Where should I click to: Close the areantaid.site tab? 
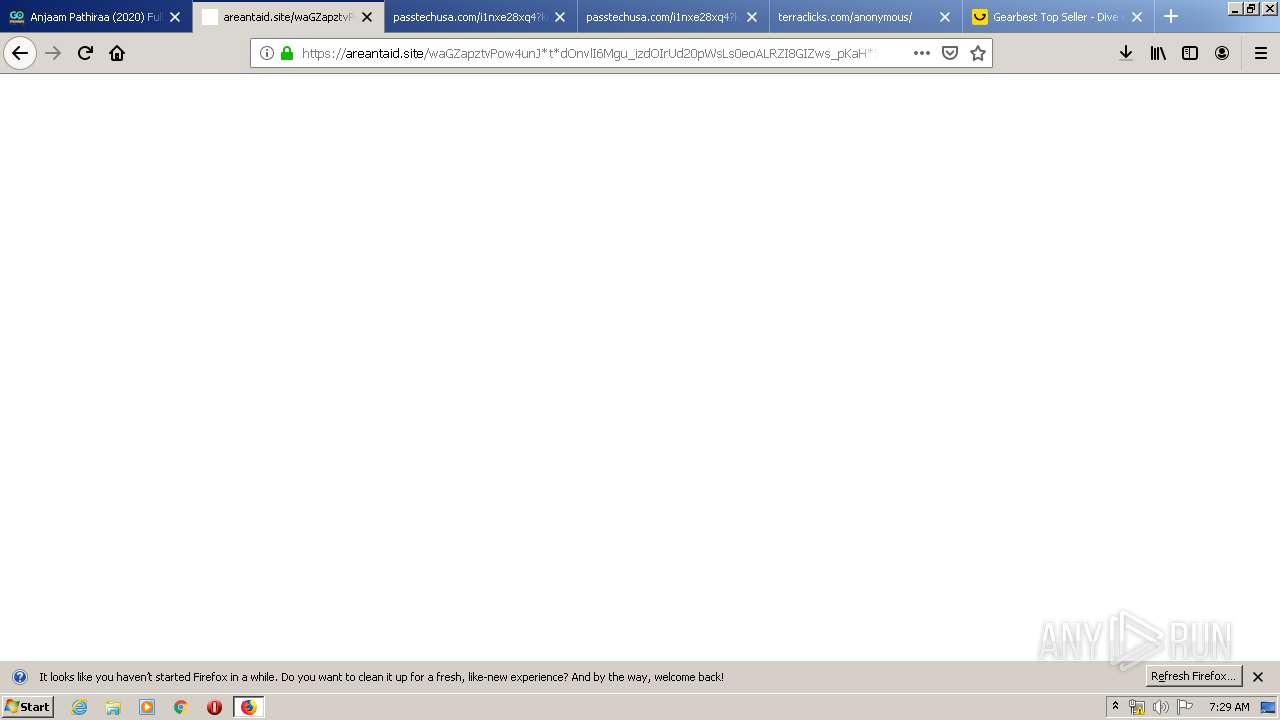(367, 17)
